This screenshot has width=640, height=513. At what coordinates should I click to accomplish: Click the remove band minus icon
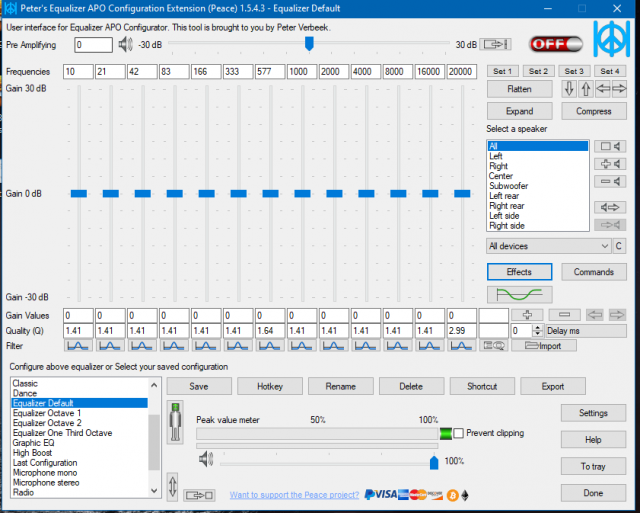click(564, 315)
